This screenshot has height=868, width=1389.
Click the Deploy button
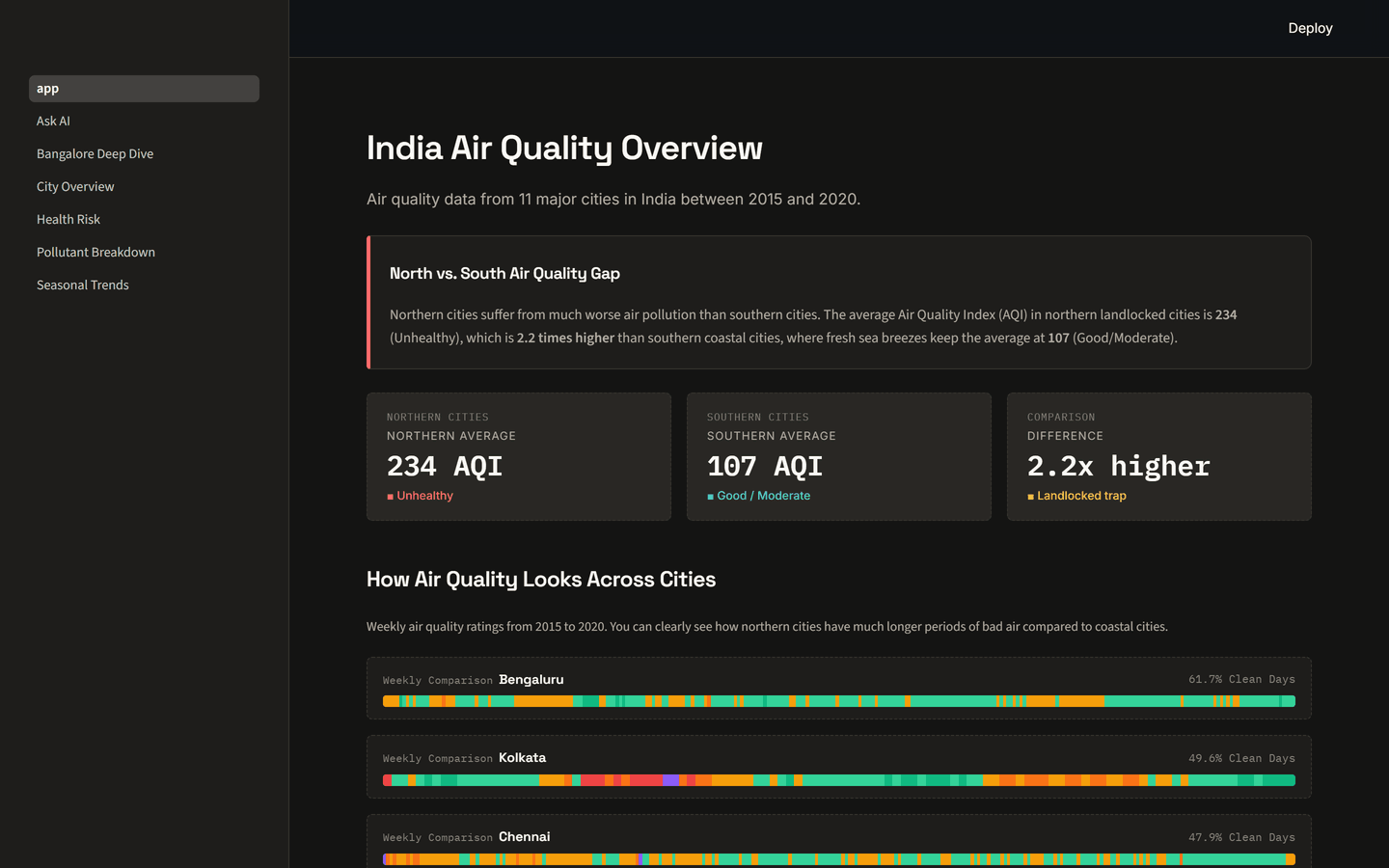click(x=1310, y=28)
